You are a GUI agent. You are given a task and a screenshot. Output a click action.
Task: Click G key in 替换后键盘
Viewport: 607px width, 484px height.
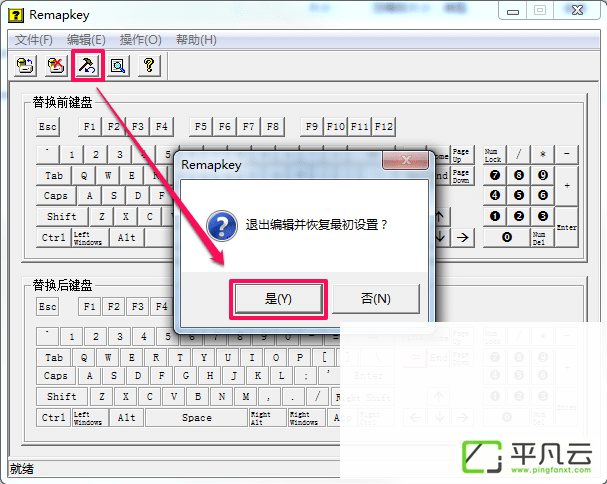coord(186,376)
